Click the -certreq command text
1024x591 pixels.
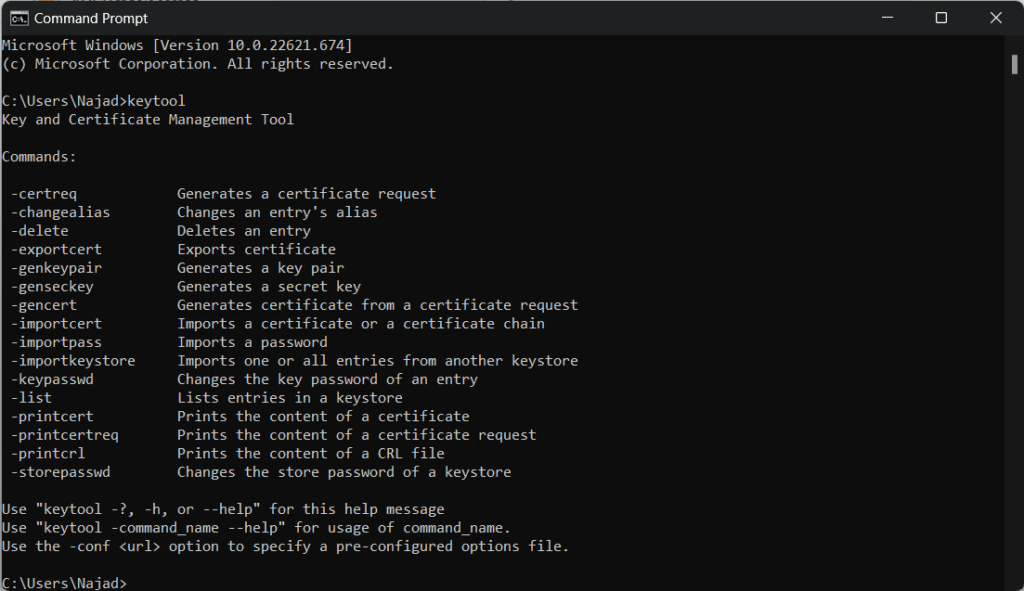(x=40, y=193)
